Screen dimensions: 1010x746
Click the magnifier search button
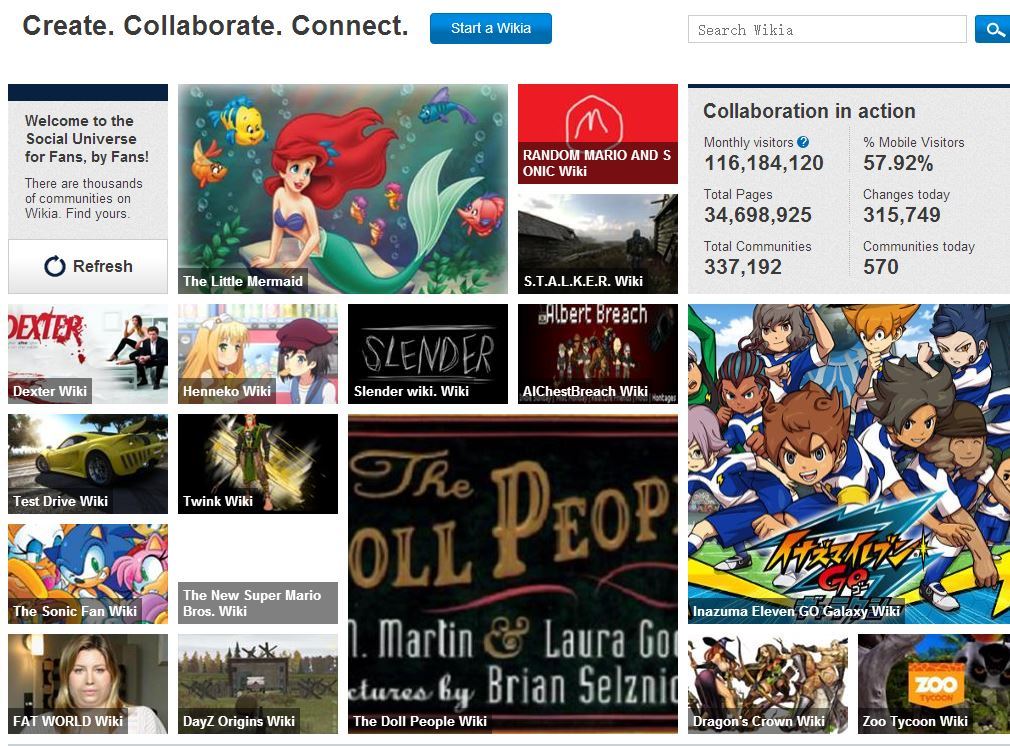pyautogui.click(x=993, y=29)
